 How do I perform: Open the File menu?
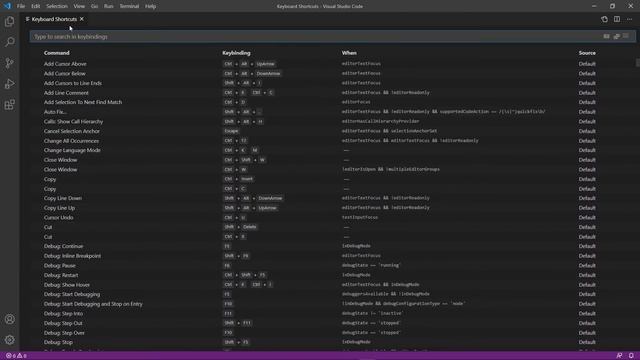[21, 6]
